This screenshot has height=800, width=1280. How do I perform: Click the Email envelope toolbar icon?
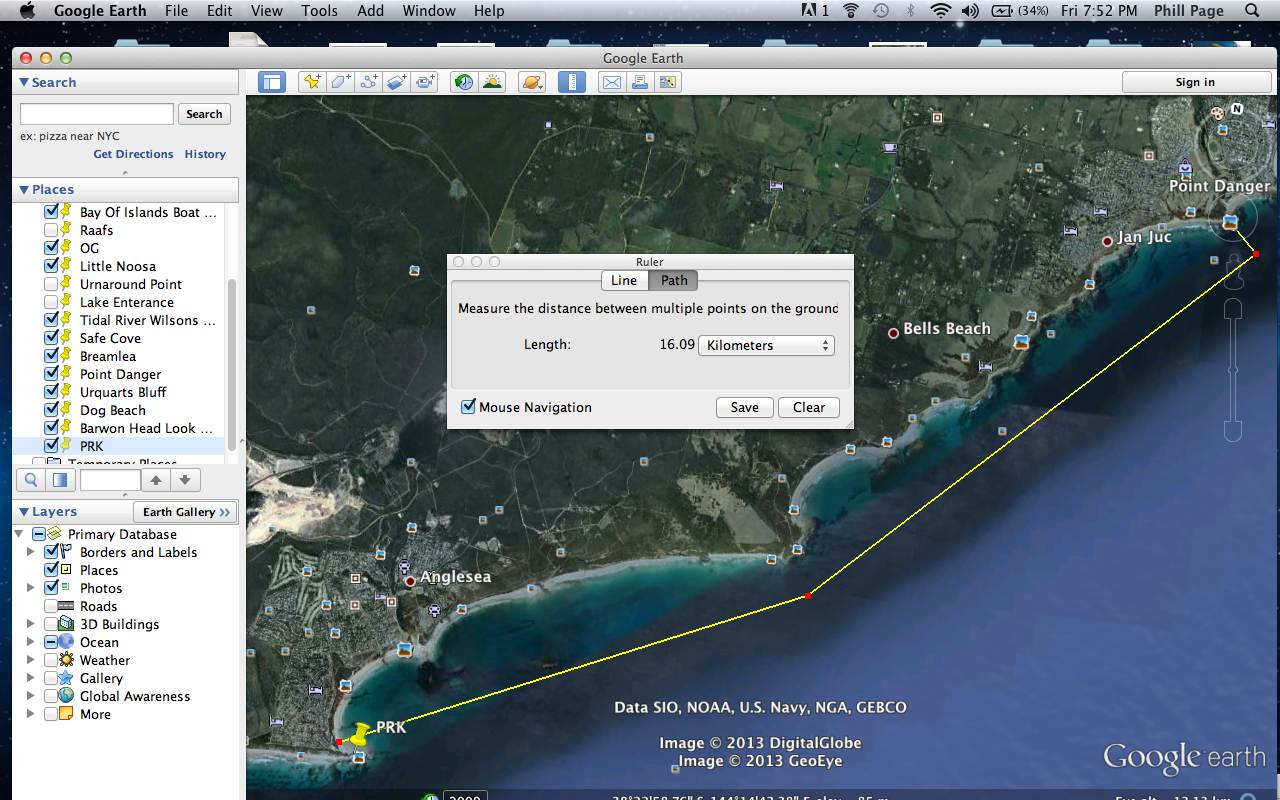[610, 82]
